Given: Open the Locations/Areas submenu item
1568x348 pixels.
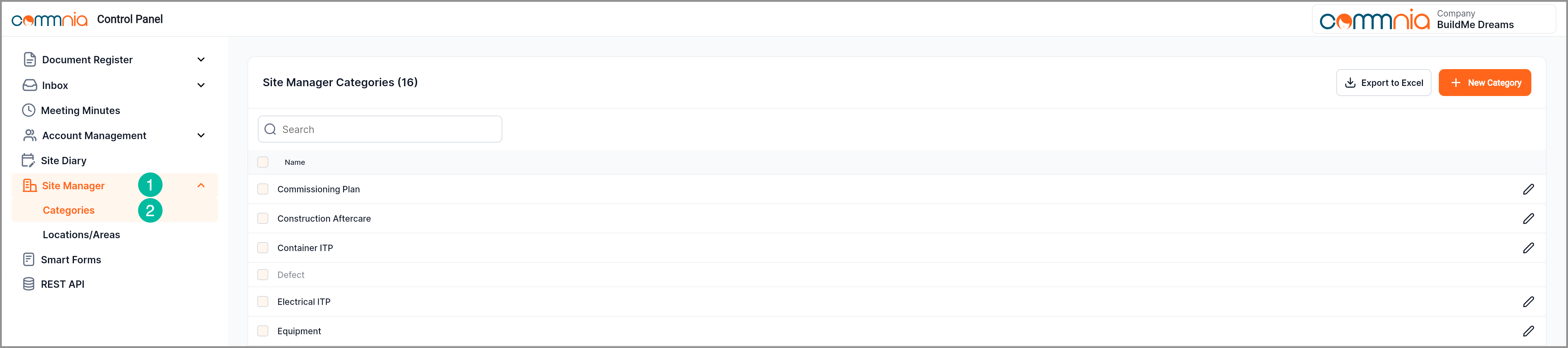Looking at the screenshot, I should [x=81, y=235].
